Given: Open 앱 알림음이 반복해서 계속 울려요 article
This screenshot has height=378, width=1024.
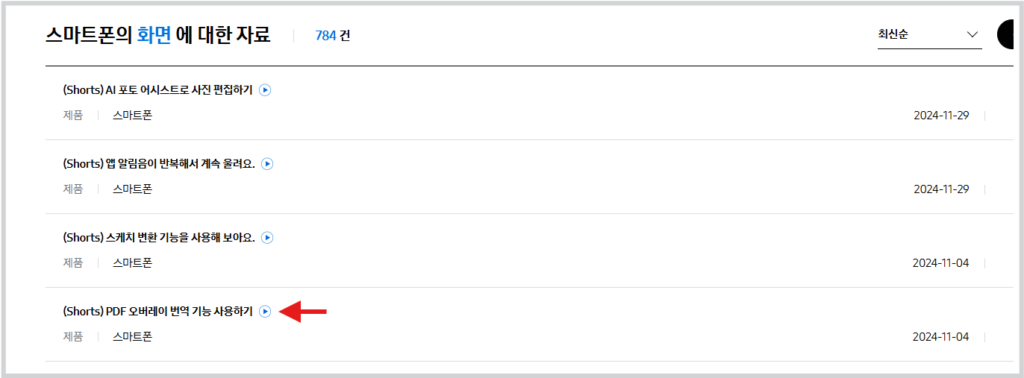Looking at the screenshot, I should [159, 164].
